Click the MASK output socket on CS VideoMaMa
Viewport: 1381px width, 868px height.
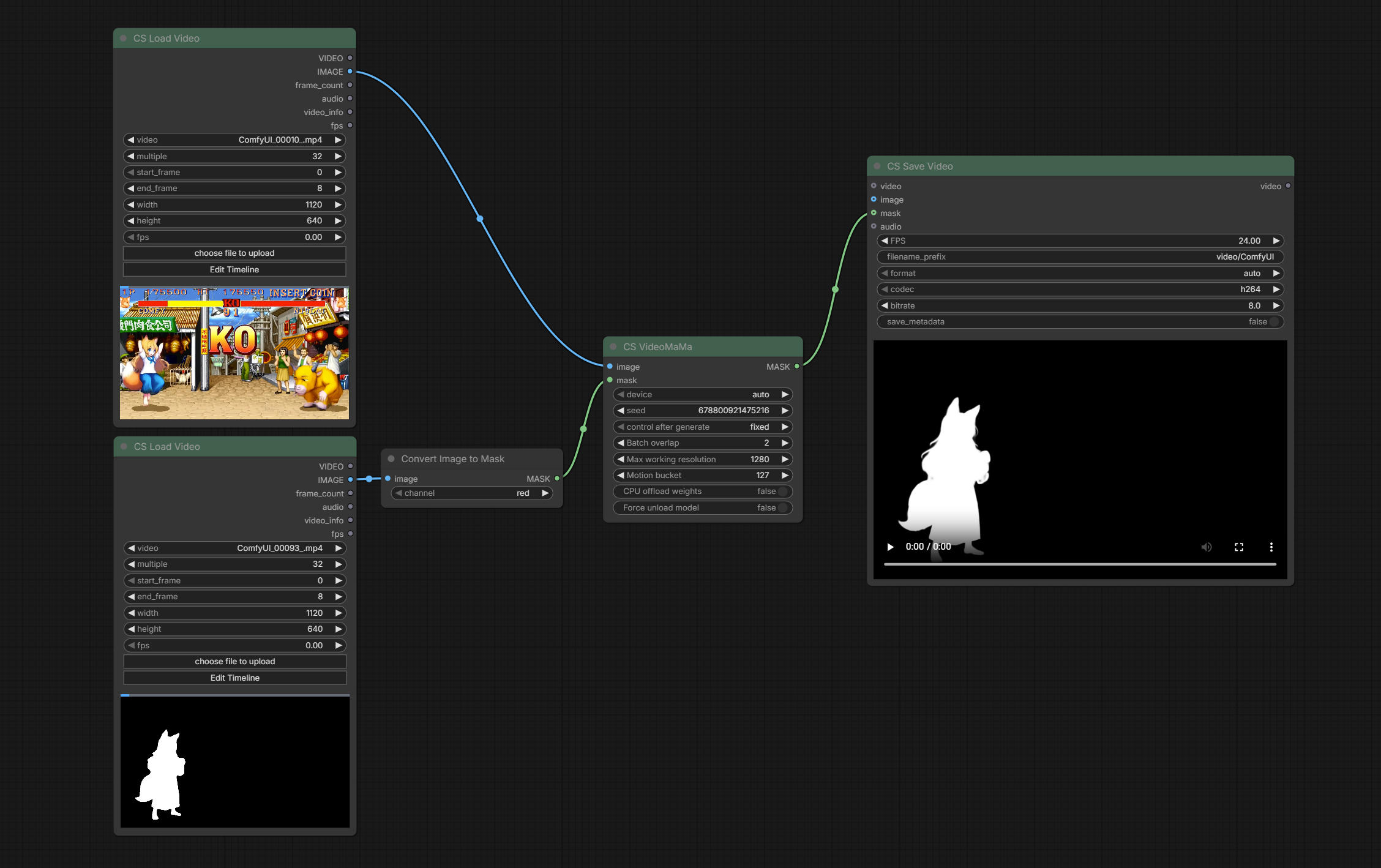coord(796,366)
